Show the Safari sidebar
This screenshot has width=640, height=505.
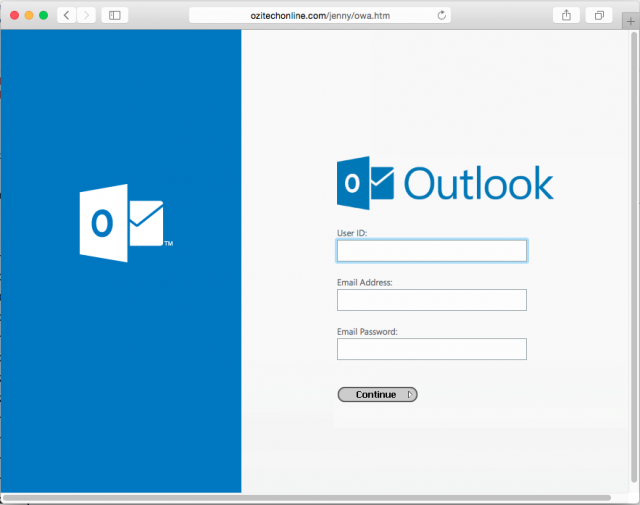coord(115,16)
